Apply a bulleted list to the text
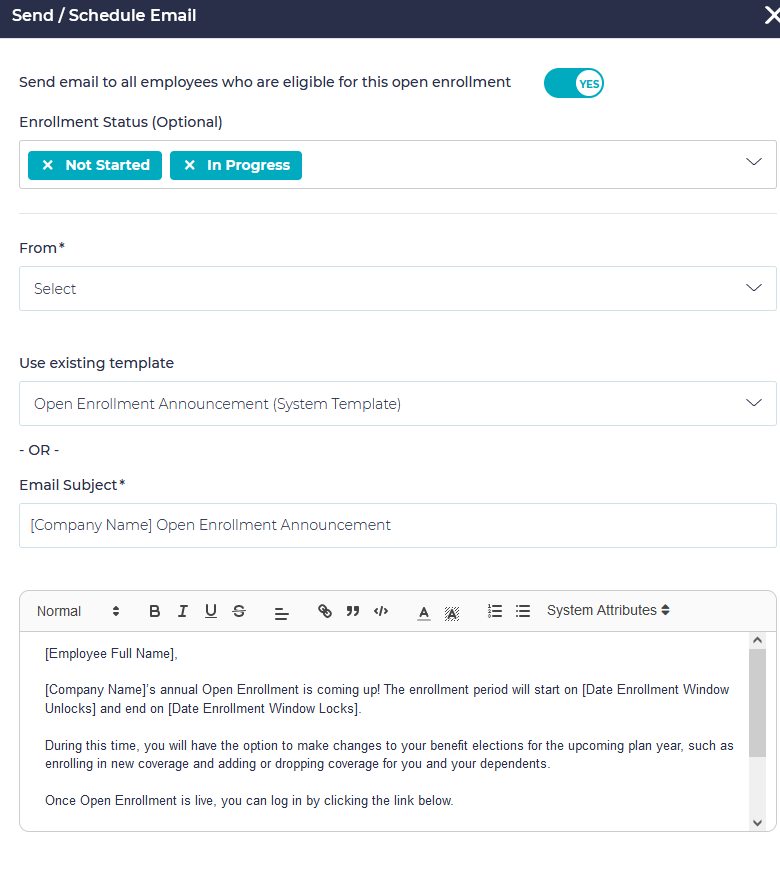780x872 pixels. [x=523, y=610]
